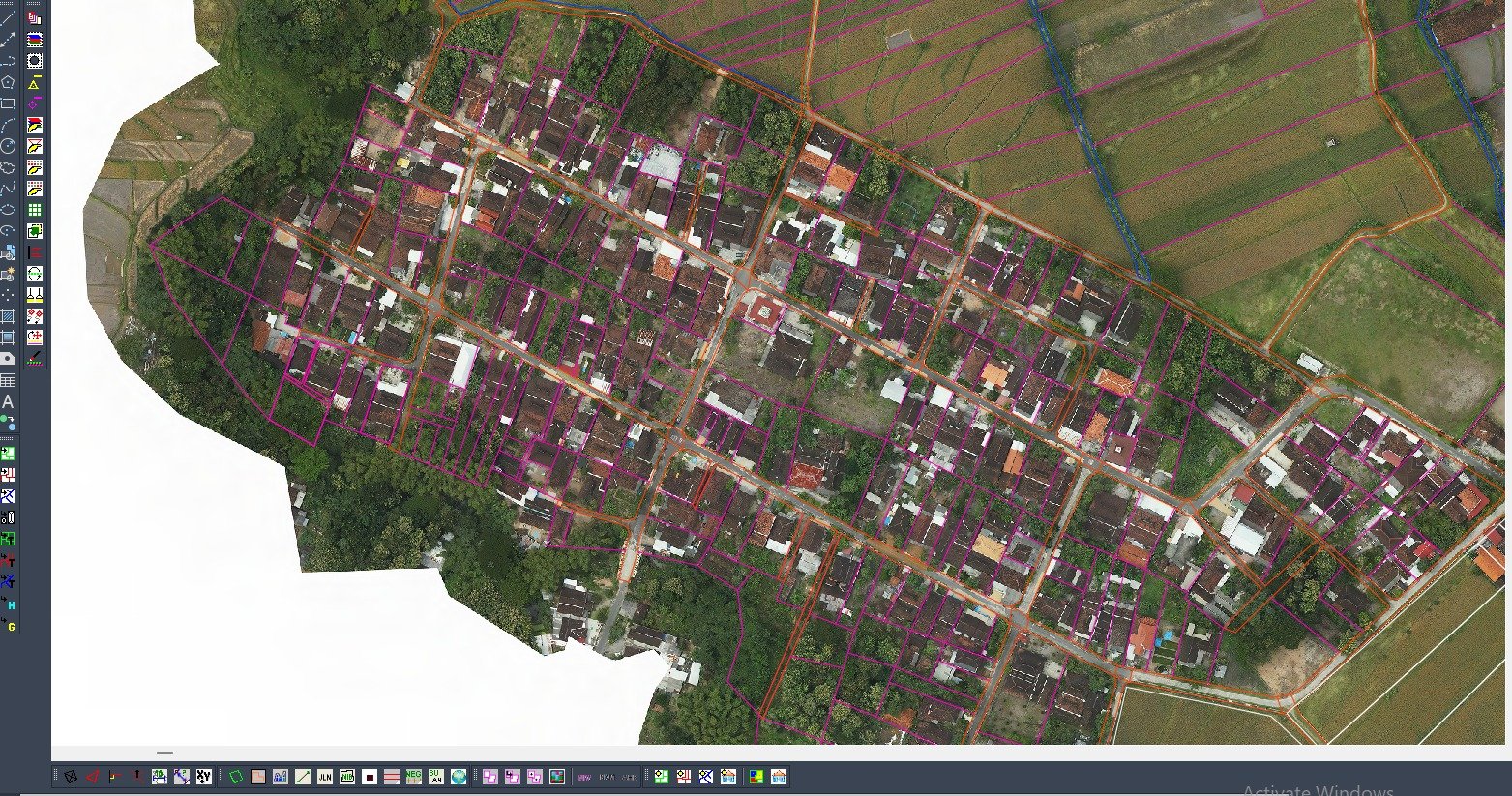Click the SU A4 toolbar icon
The width and height of the screenshot is (1512, 796).
435,776
